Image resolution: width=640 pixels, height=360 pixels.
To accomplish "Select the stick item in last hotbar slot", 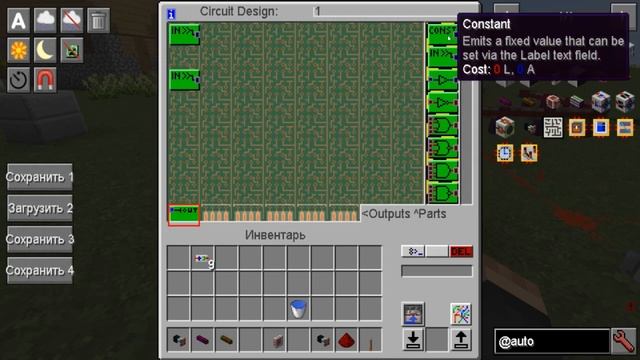I will (371, 340).
